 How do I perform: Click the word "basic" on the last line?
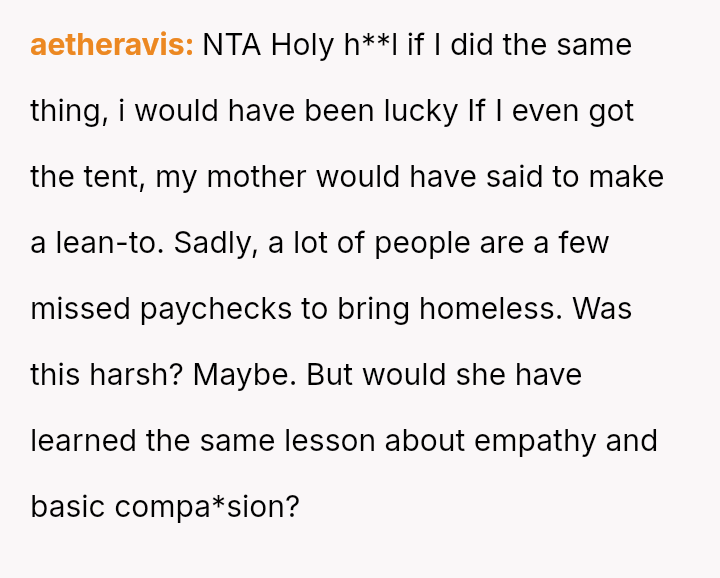coord(66,507)
